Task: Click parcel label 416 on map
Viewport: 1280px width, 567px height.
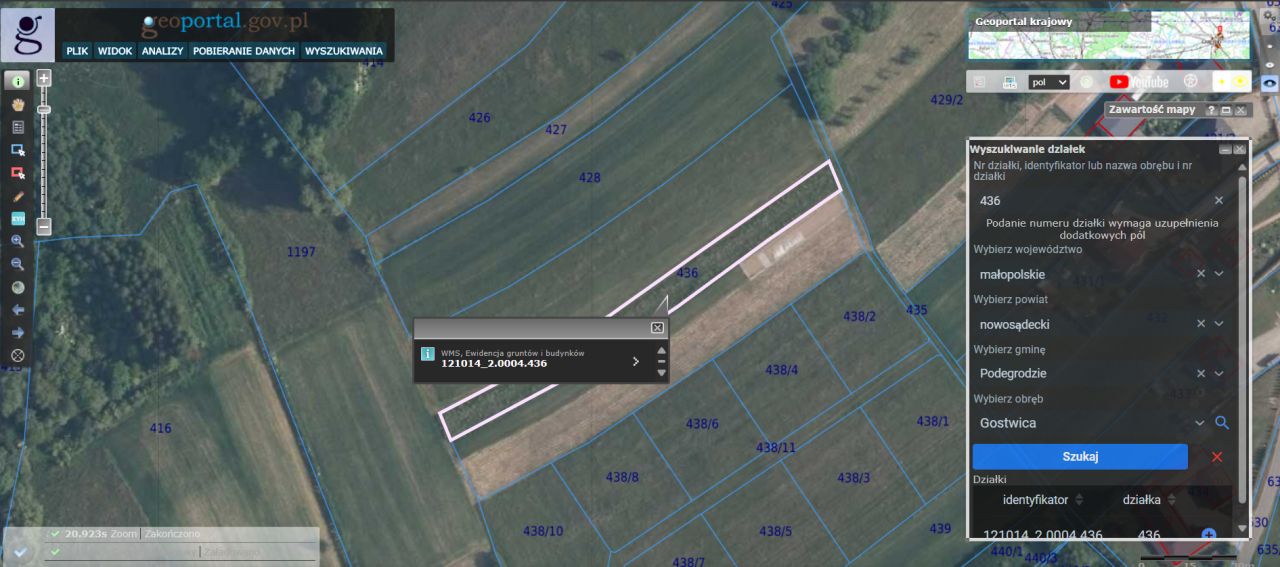Action: coord(160,428)
